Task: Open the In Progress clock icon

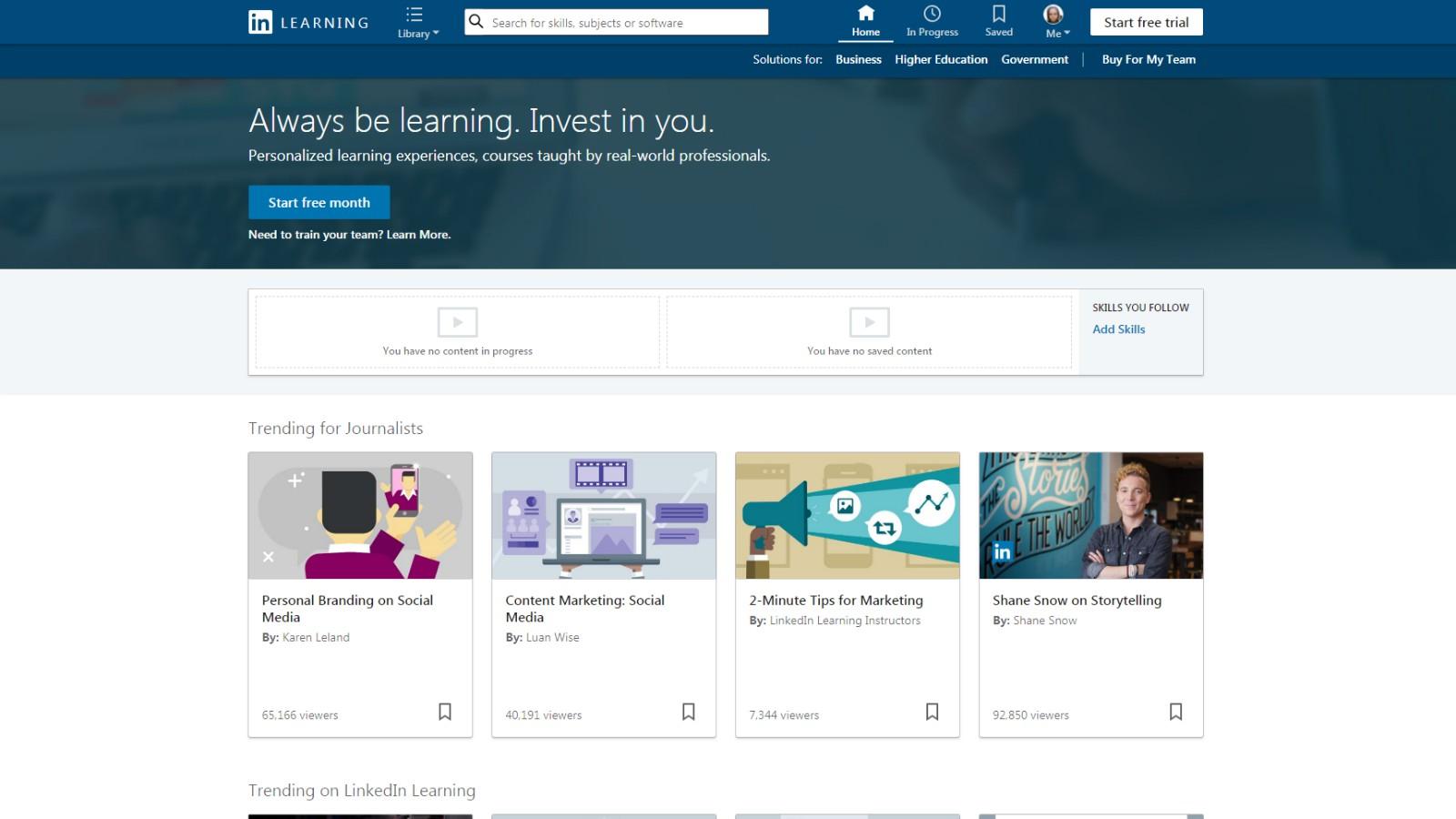Action: coord(932,14)
